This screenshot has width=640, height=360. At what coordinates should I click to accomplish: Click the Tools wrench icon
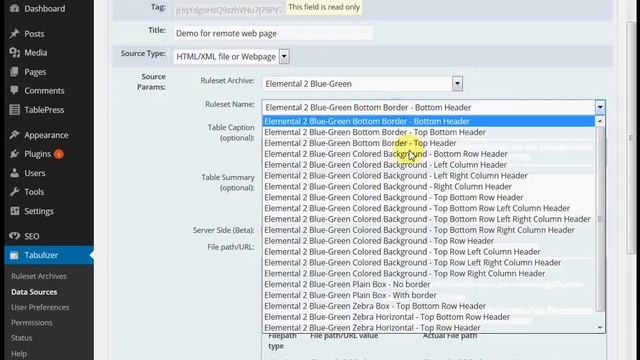point(14,191)
